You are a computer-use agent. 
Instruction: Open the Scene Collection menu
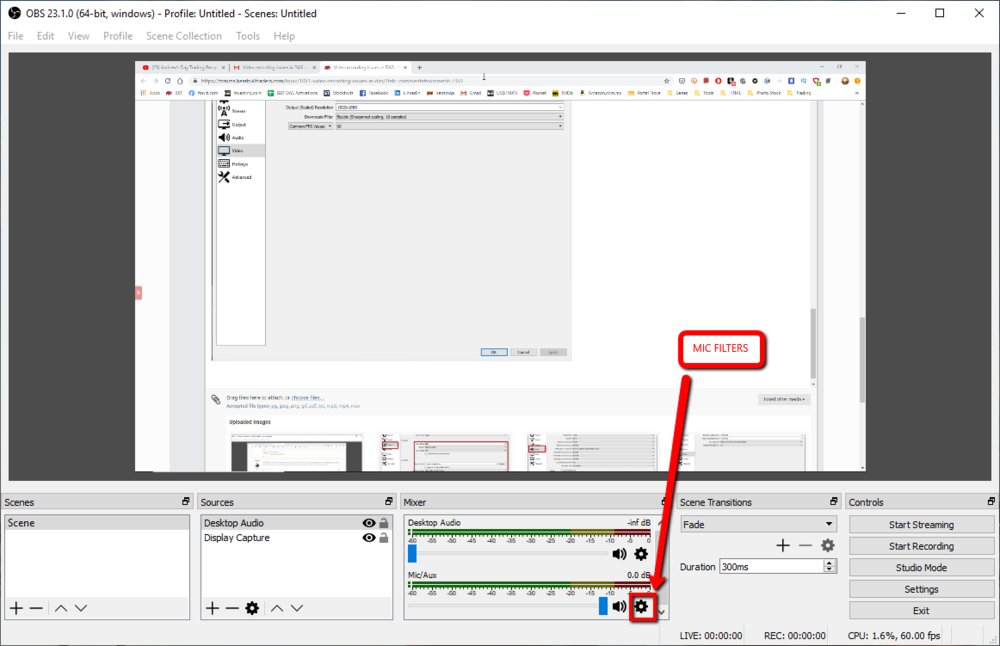(184, 36)
